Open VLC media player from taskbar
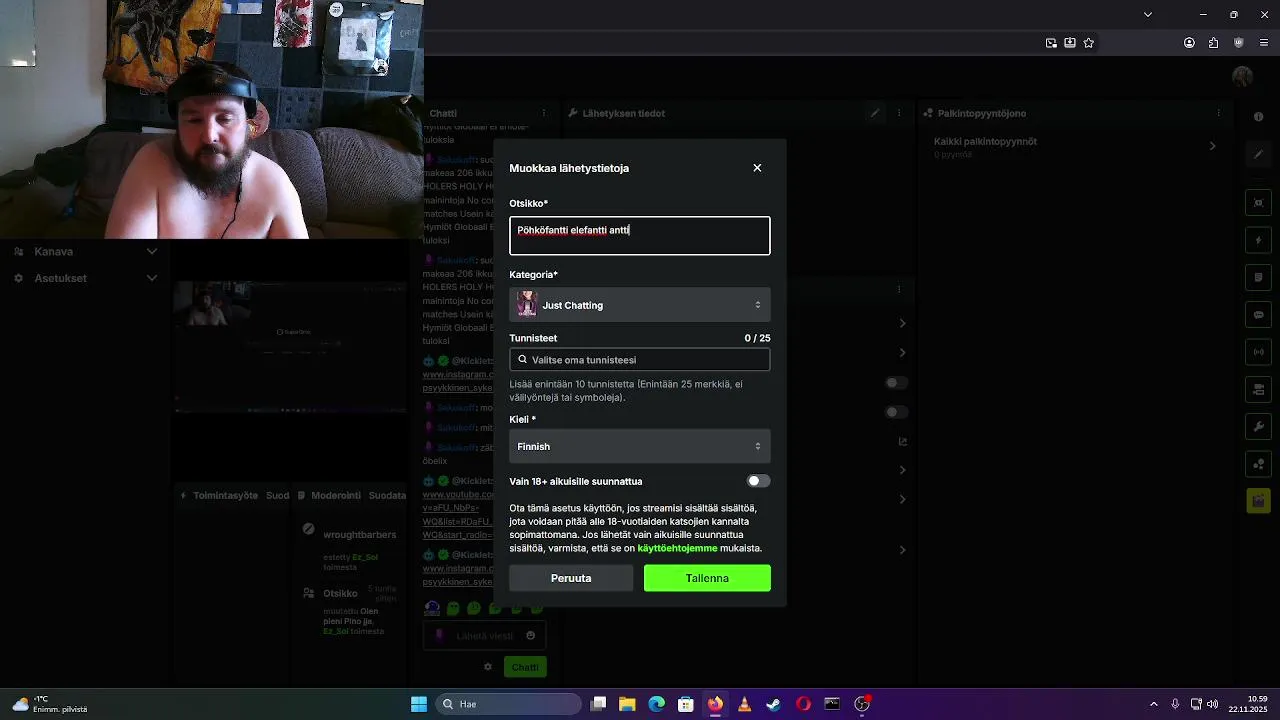This screenshot has width=1280, height=720. pos(744,704)
